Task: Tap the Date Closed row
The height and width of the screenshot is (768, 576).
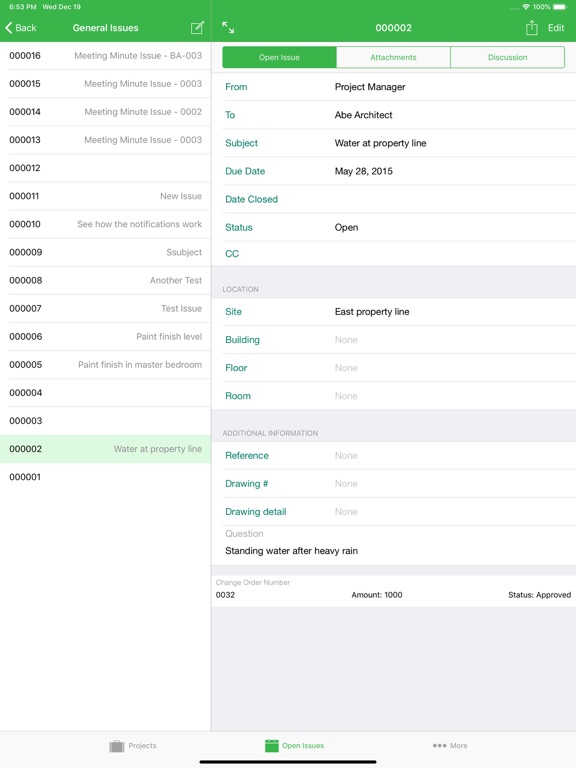Action: 394,199
